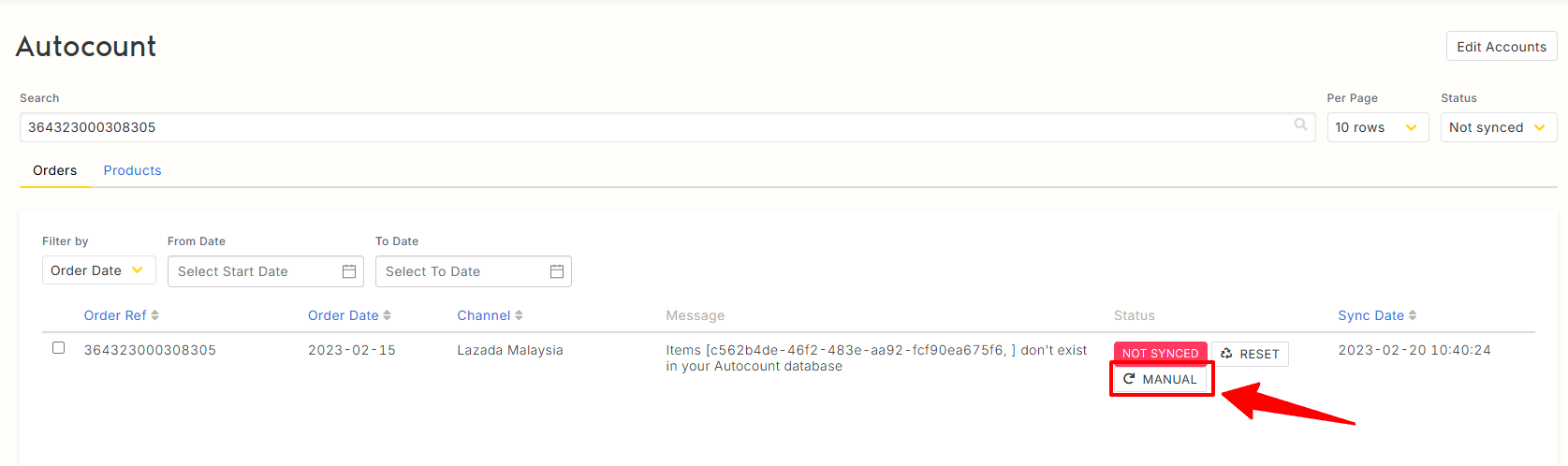This screenshot has height=466, width=1568.
Task: Click the Edit Accounts button
Action: (1502, 47)
